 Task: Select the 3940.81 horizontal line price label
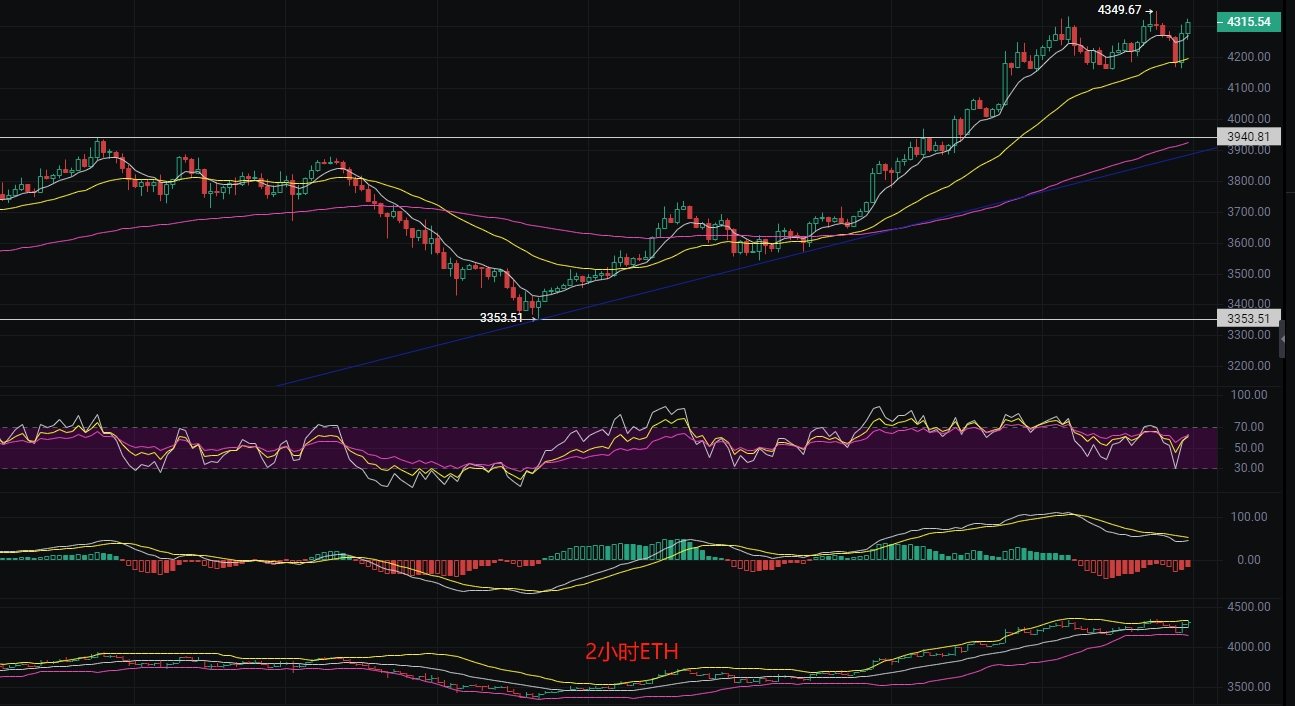(1247, 137)
